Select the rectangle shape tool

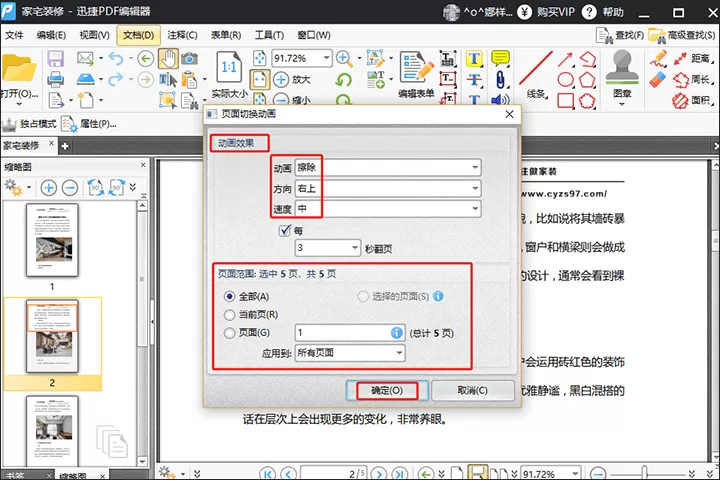pos(565,101)
